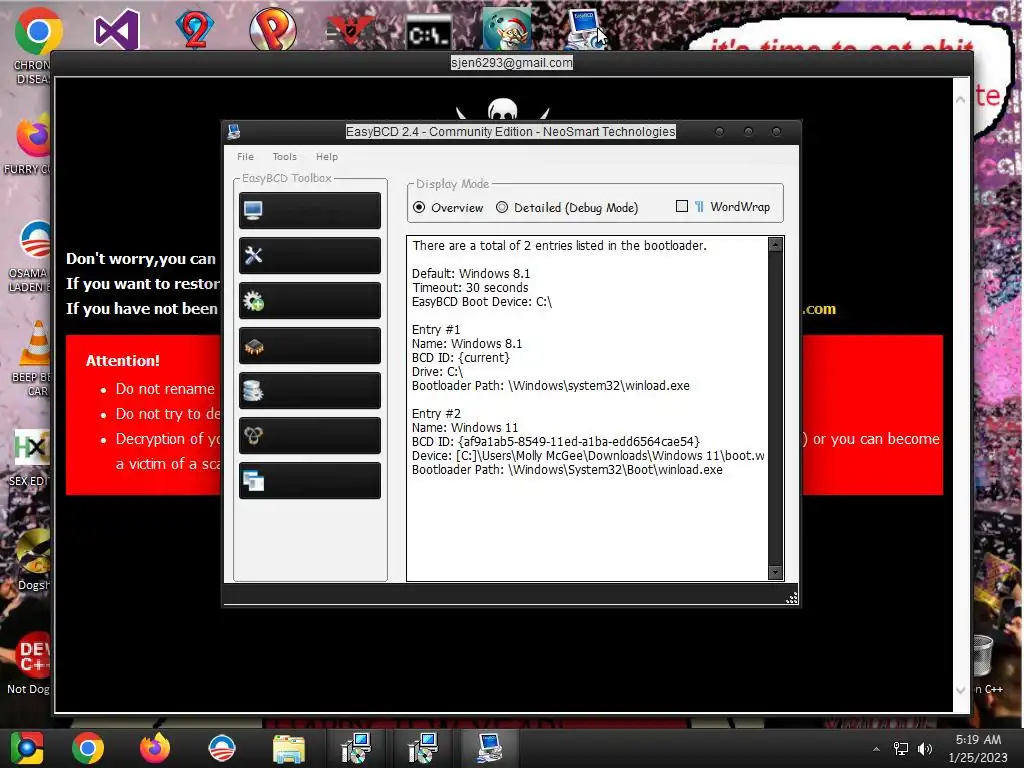Open Edit Boot Menu wrench button
1024x768 pixels.
pos(310,255)
